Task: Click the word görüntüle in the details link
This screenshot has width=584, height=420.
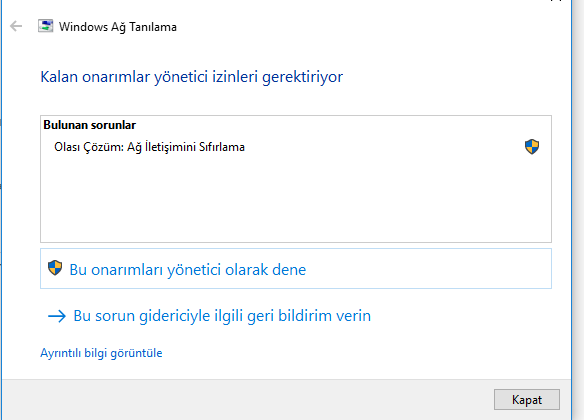Action: (136, 353)
